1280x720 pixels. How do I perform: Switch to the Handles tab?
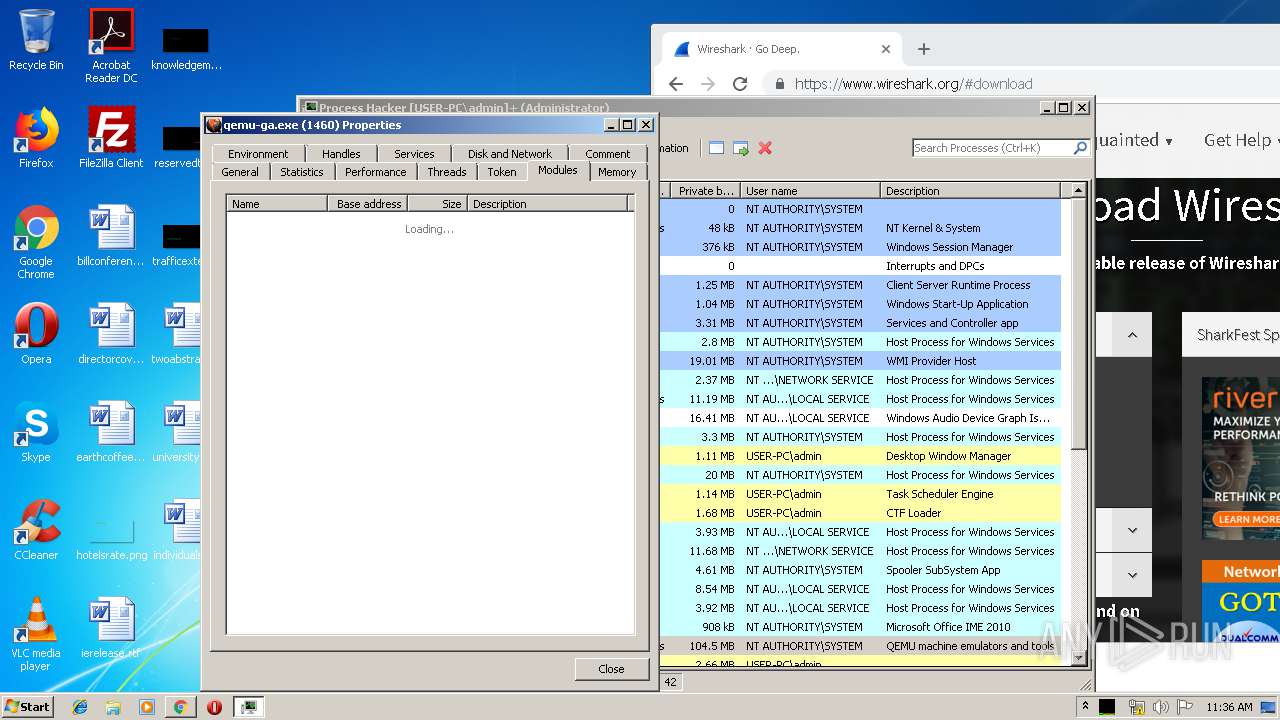click(341, 154)
